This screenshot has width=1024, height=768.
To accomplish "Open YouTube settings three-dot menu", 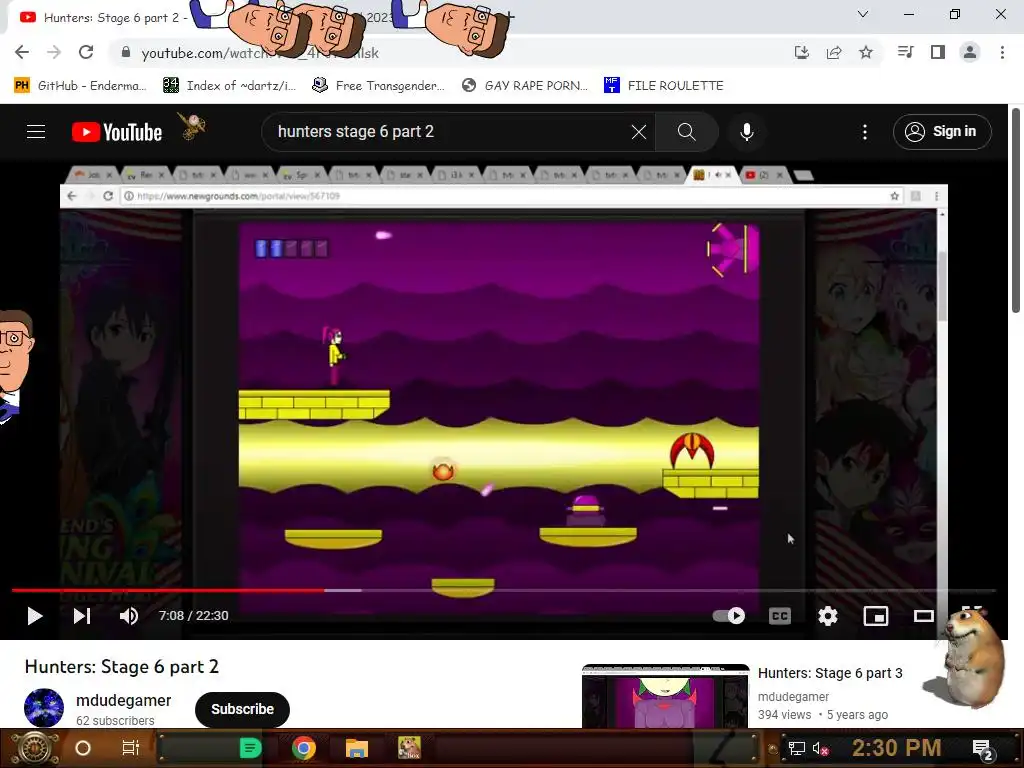I will [865, 132].
